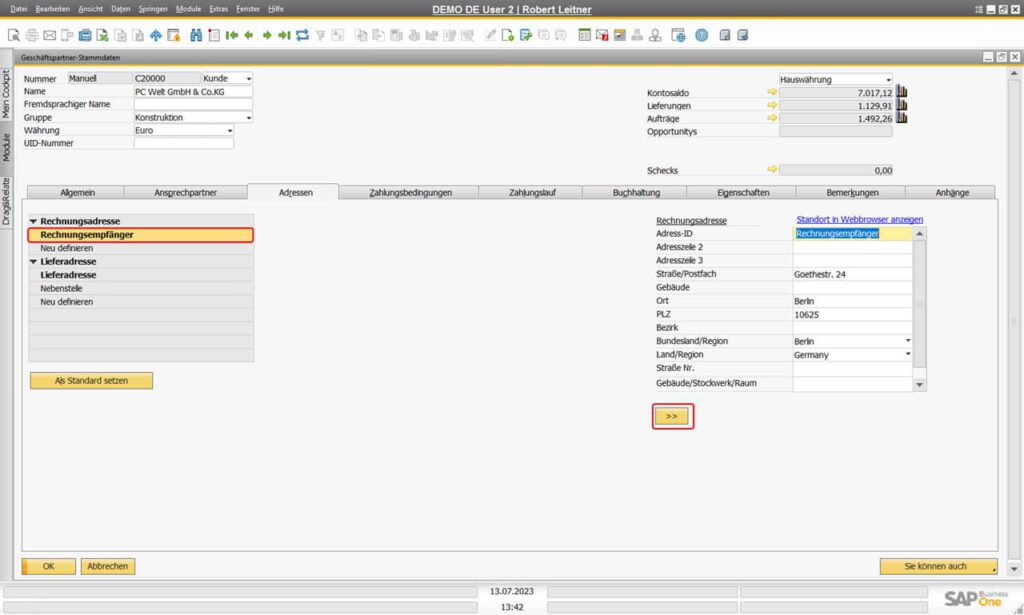
Task: Click the address fields scrollbar down arrow
Action: (920, 385)
